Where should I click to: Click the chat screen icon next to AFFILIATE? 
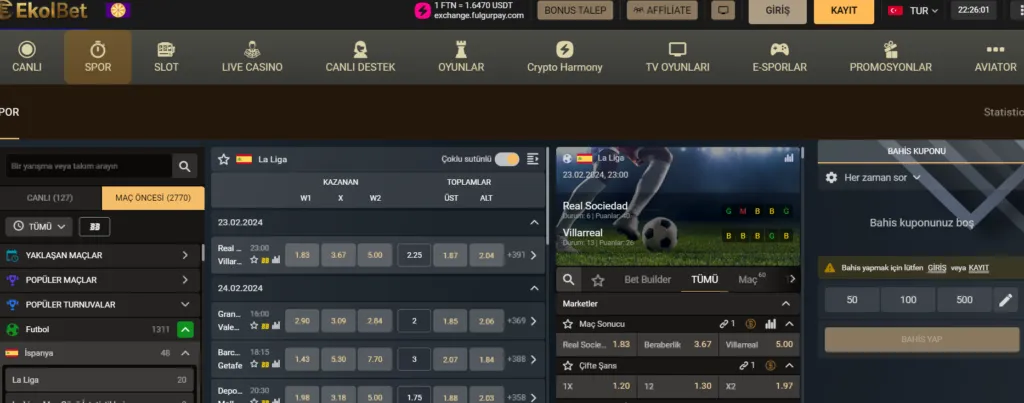click(722, 11)
